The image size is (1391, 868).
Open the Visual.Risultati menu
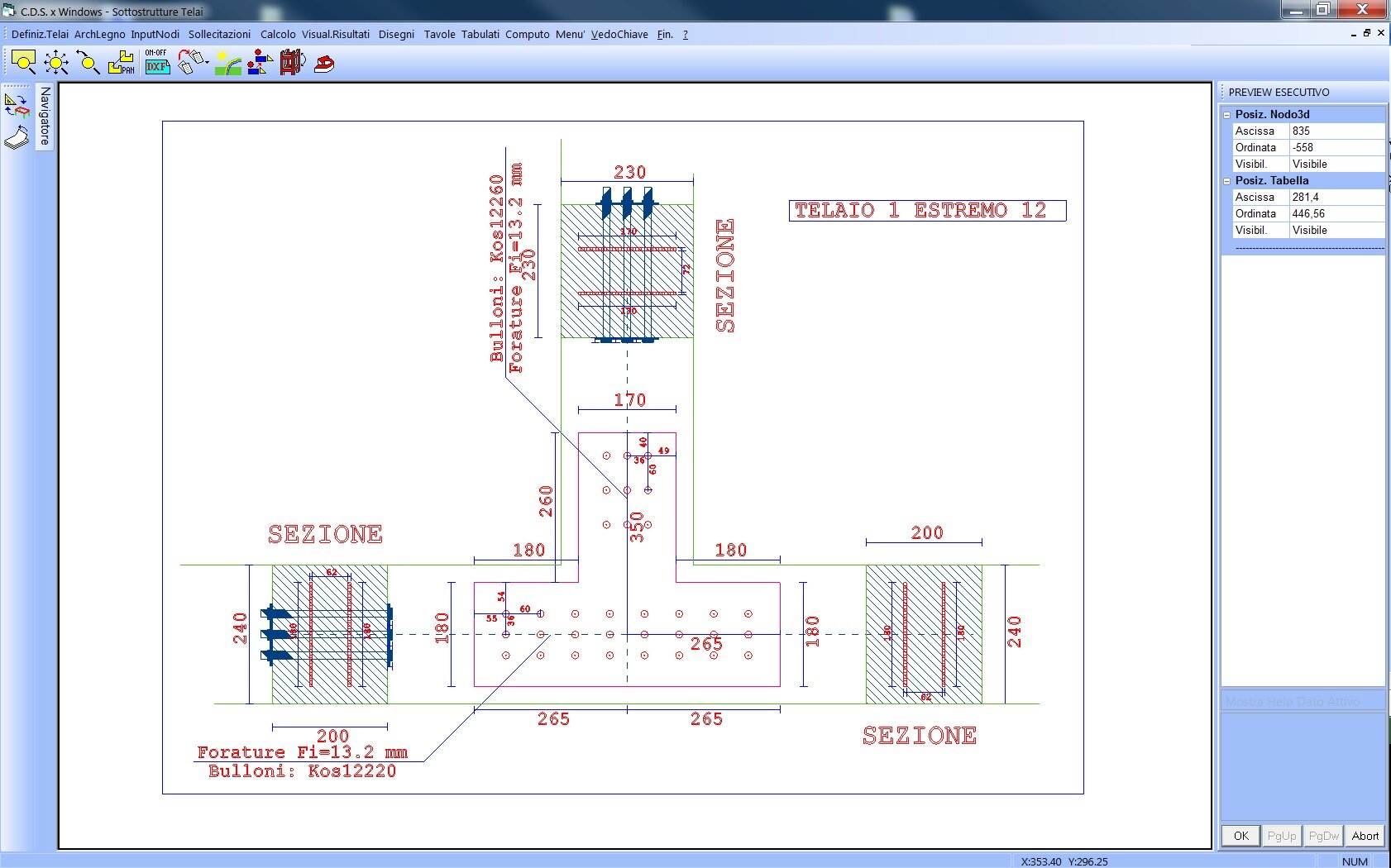click(x=335, y=34)
